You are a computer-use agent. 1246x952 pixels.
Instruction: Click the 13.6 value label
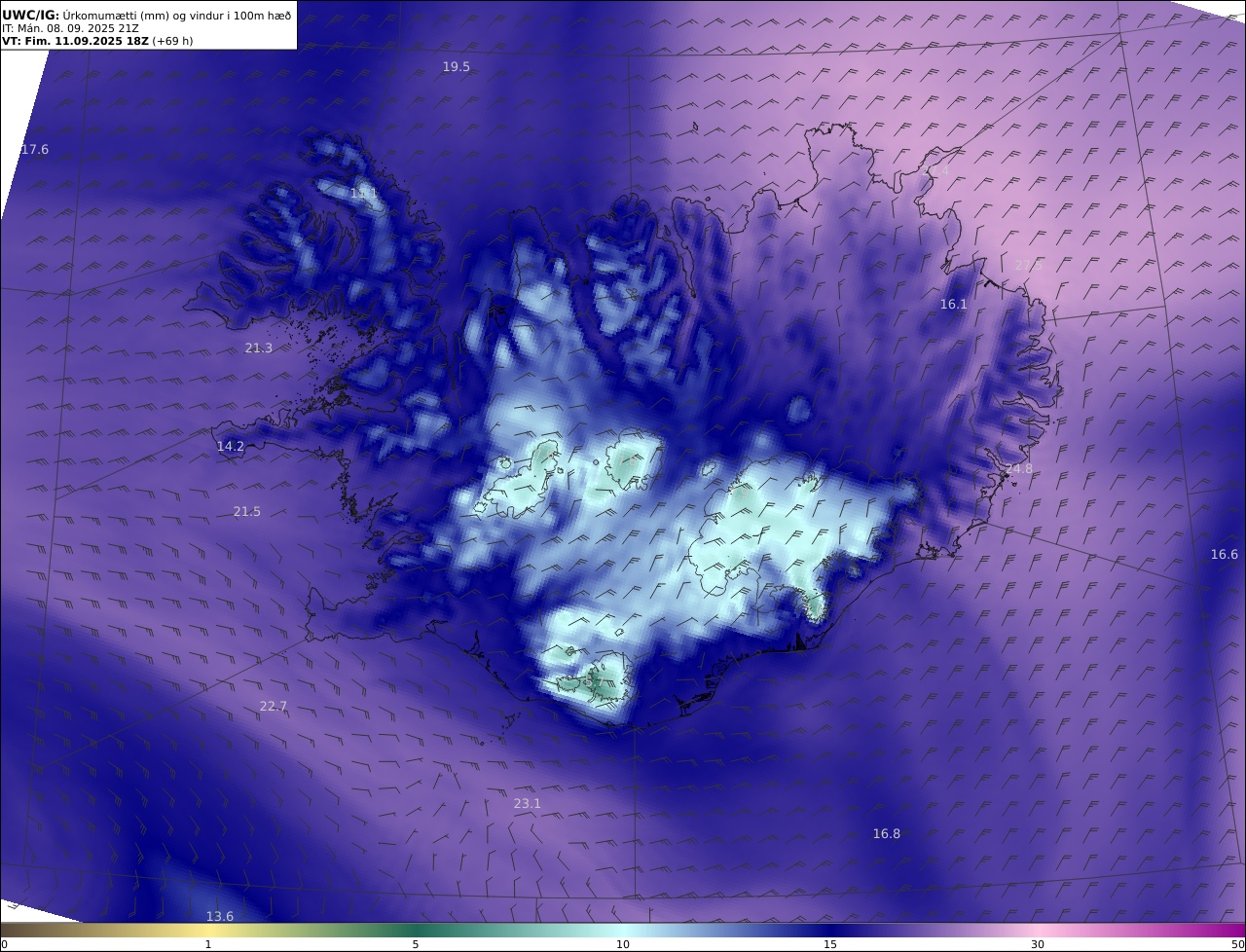coord(220,916)
